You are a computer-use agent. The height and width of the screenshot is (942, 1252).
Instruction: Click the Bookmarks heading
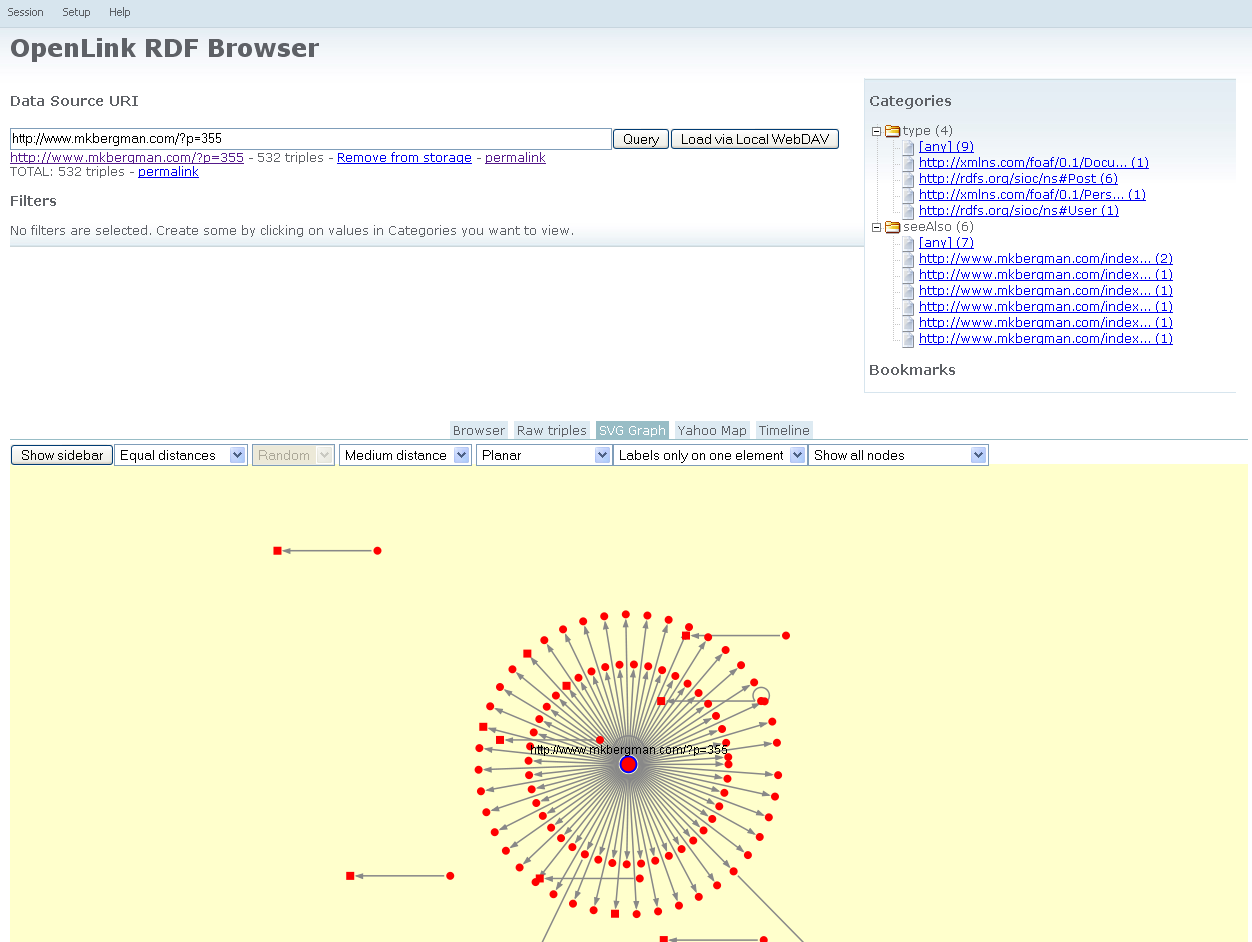(912, 370)
